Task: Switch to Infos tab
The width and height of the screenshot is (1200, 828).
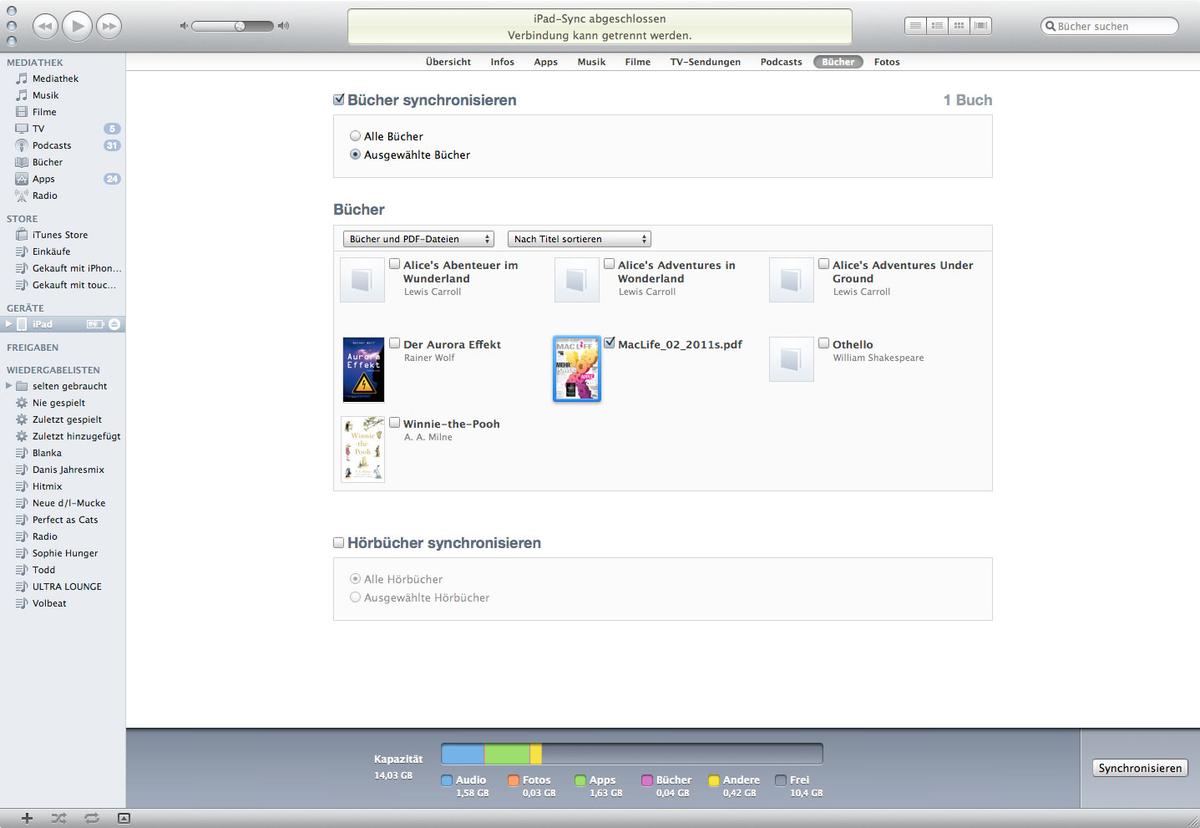Action: [502, 62]
